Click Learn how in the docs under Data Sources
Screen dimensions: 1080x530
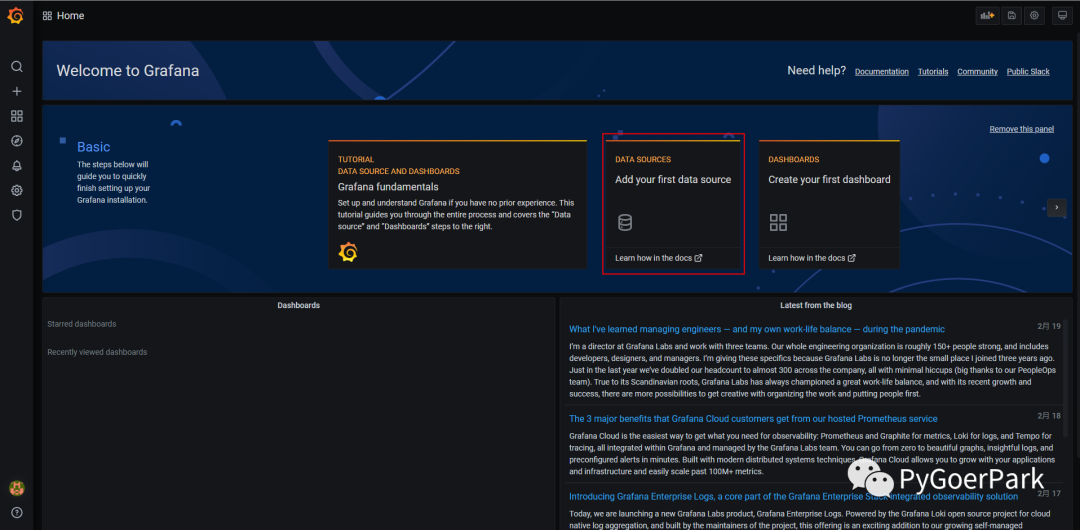[658, 258]
